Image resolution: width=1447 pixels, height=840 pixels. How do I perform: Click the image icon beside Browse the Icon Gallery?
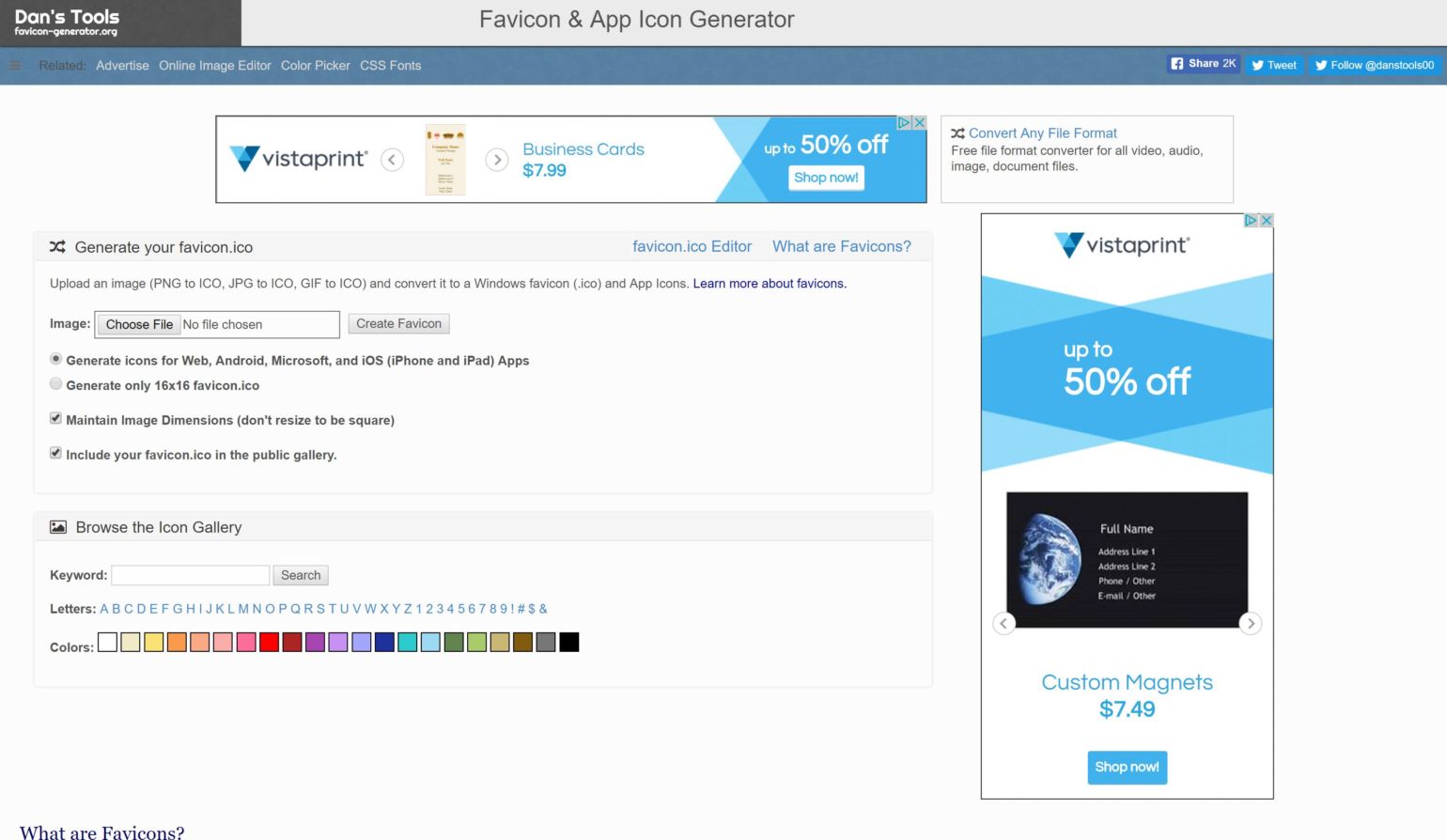point(56,526)
